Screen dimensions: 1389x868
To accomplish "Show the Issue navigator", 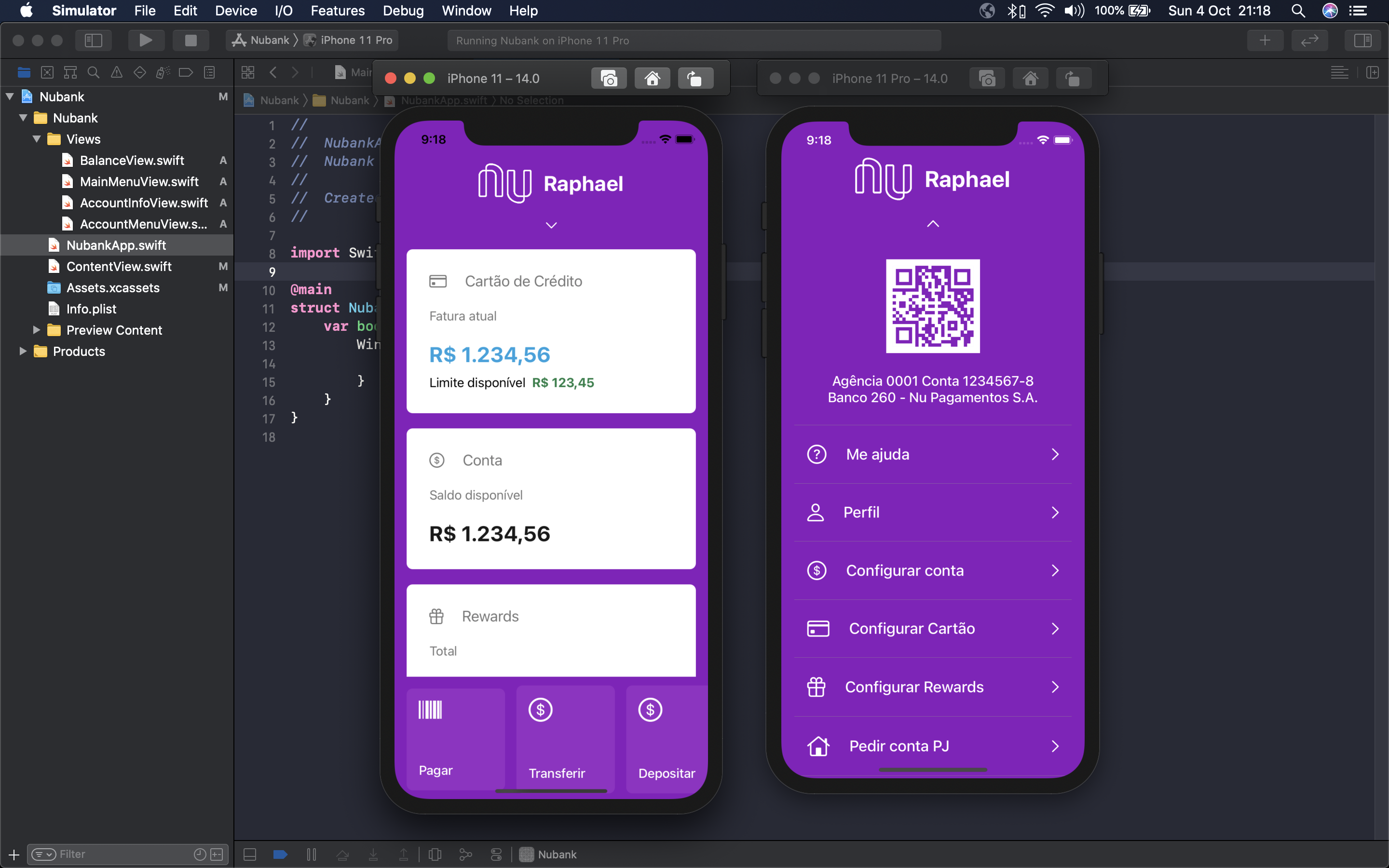I will click(117, 72).
